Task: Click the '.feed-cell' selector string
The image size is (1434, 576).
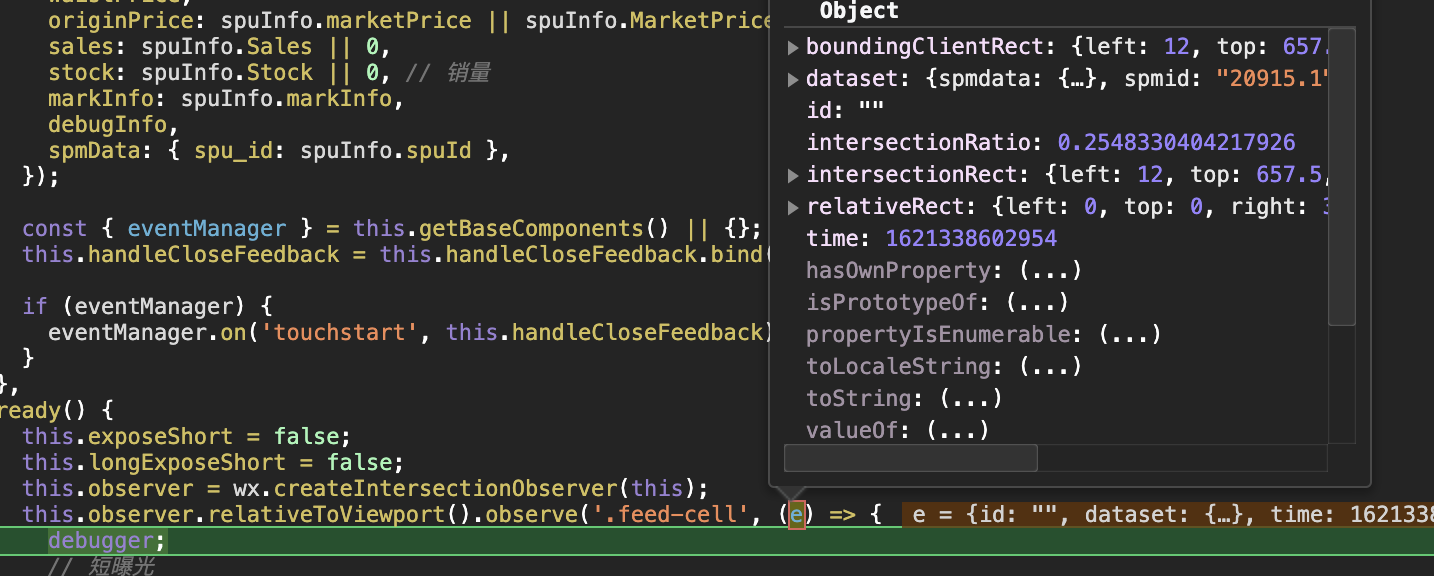Action: (674, 515)
